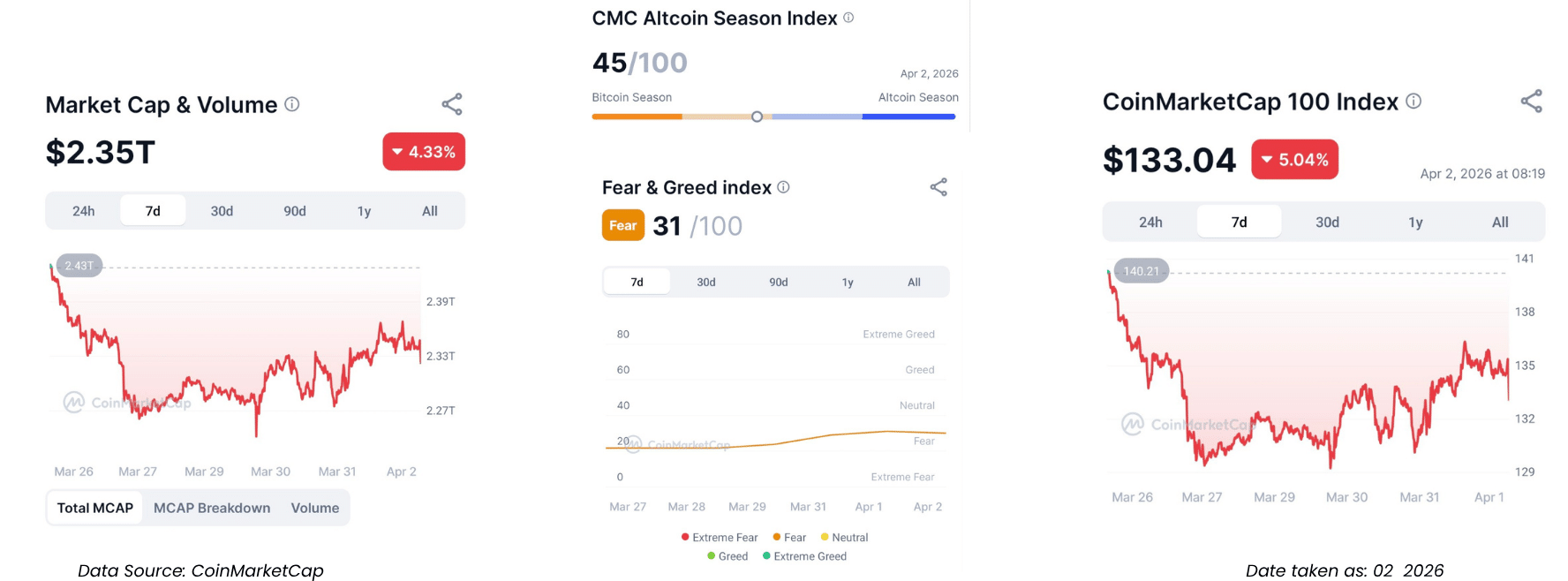Select 1y range on CoinMarketCap 100 Index
This screenshot has height=581, width=1568.
[x=1415, y=223]
